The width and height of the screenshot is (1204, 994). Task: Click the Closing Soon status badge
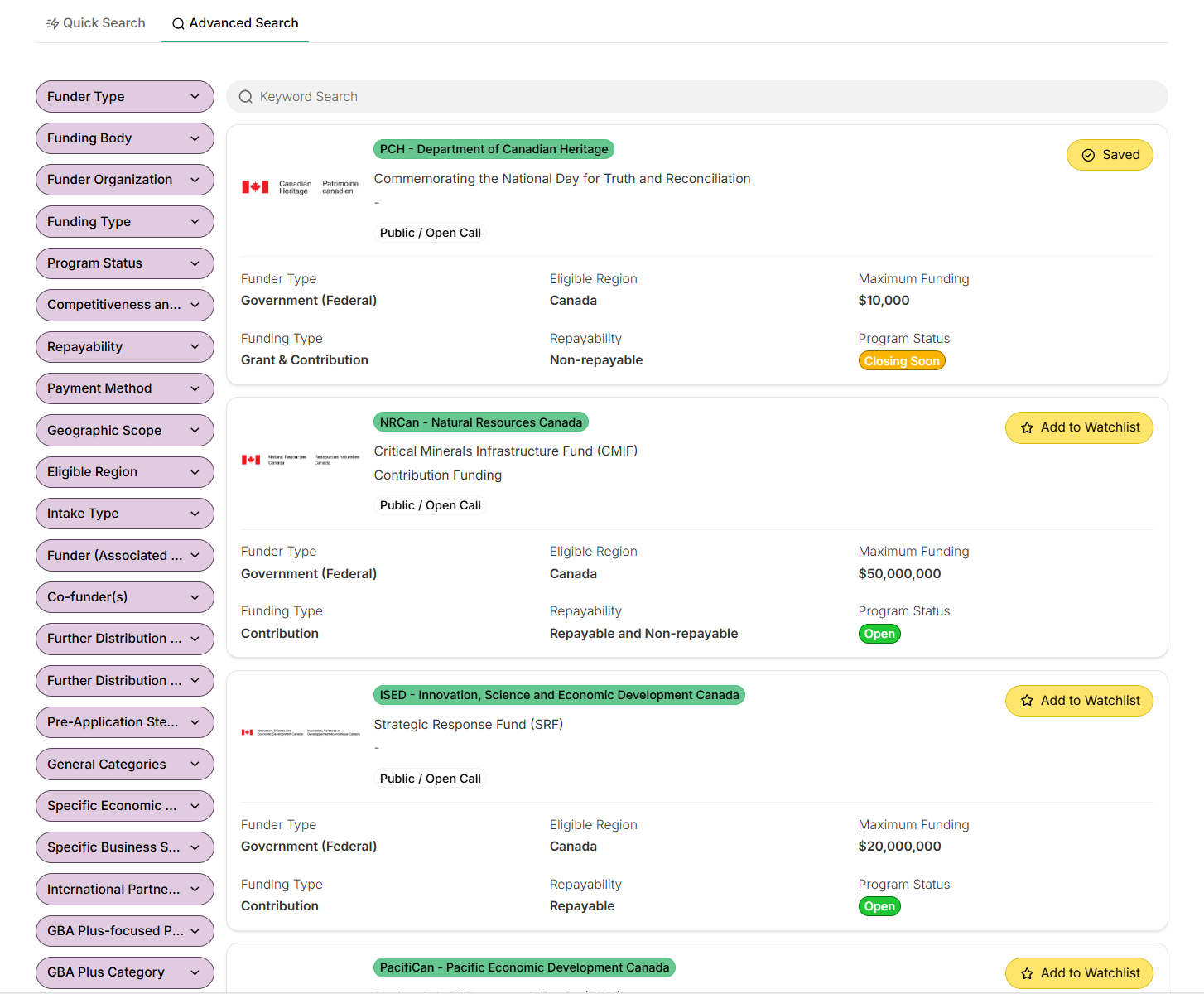[902, 361]
